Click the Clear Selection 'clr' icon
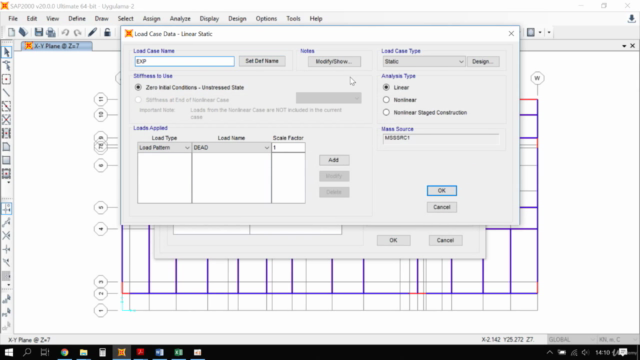Image resolution: width=640 pixels, height=360 pixels. pos(7,326)
